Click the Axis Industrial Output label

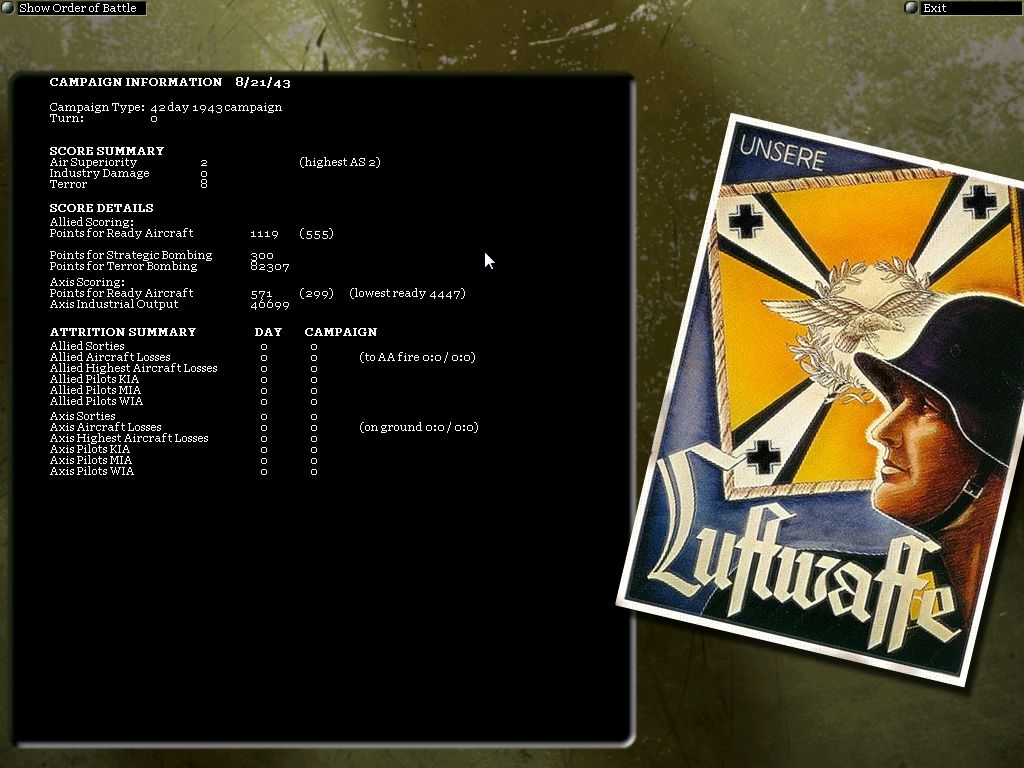114,304
